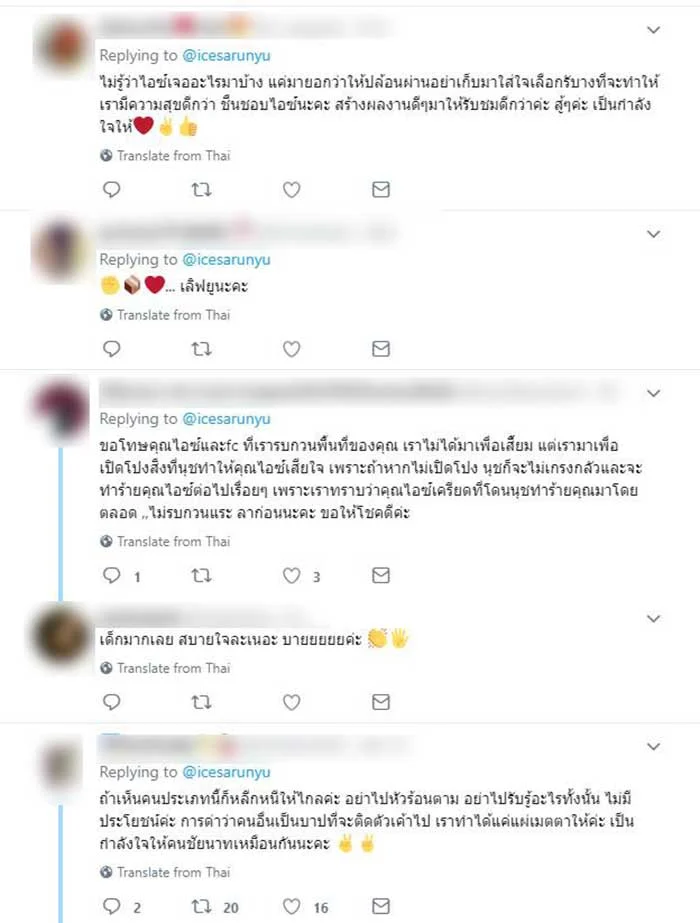Like the tweet showing 3 likes

click(291, 575)
